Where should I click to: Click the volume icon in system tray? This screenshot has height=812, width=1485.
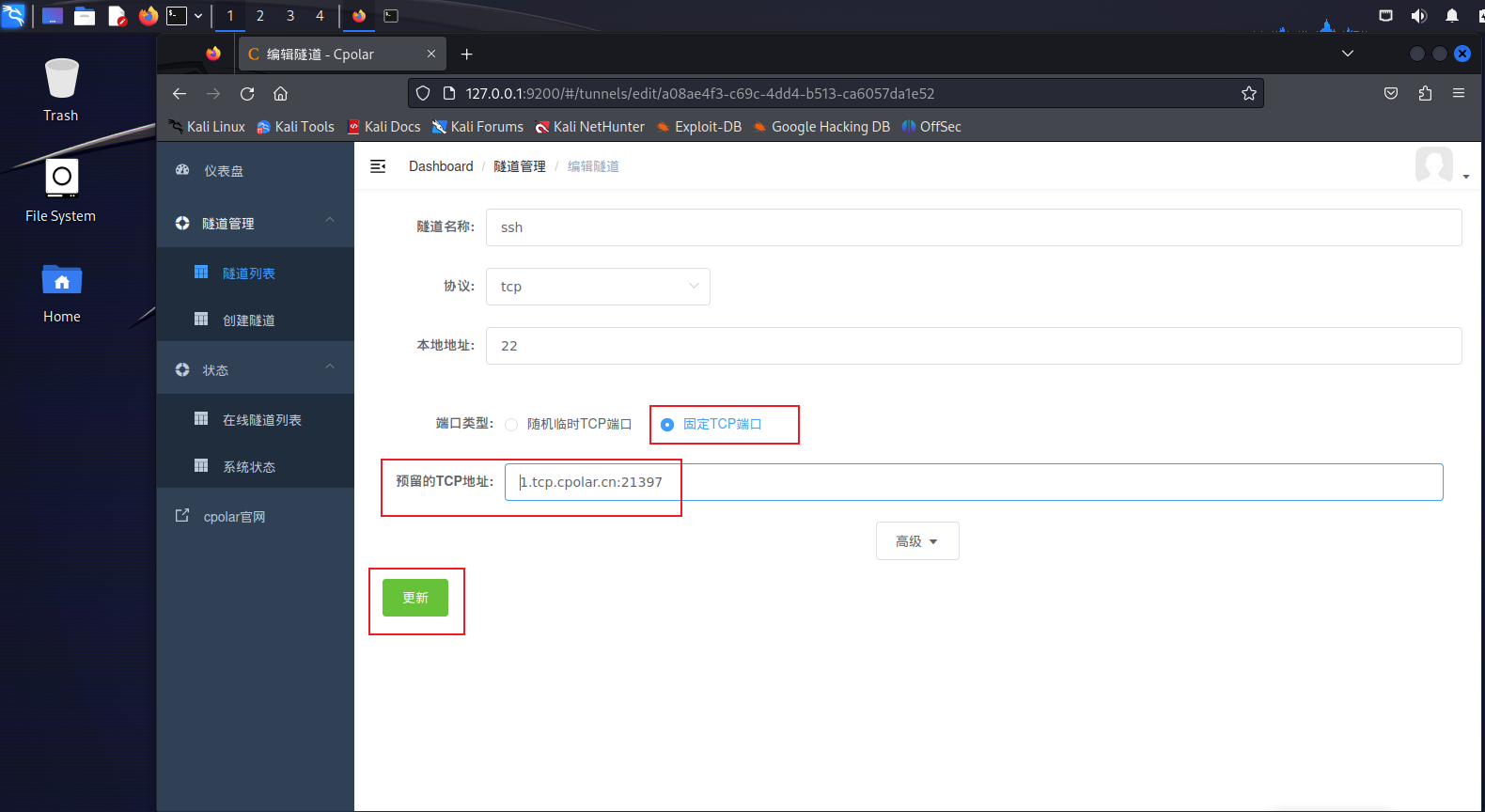[x=1418, y=16]
